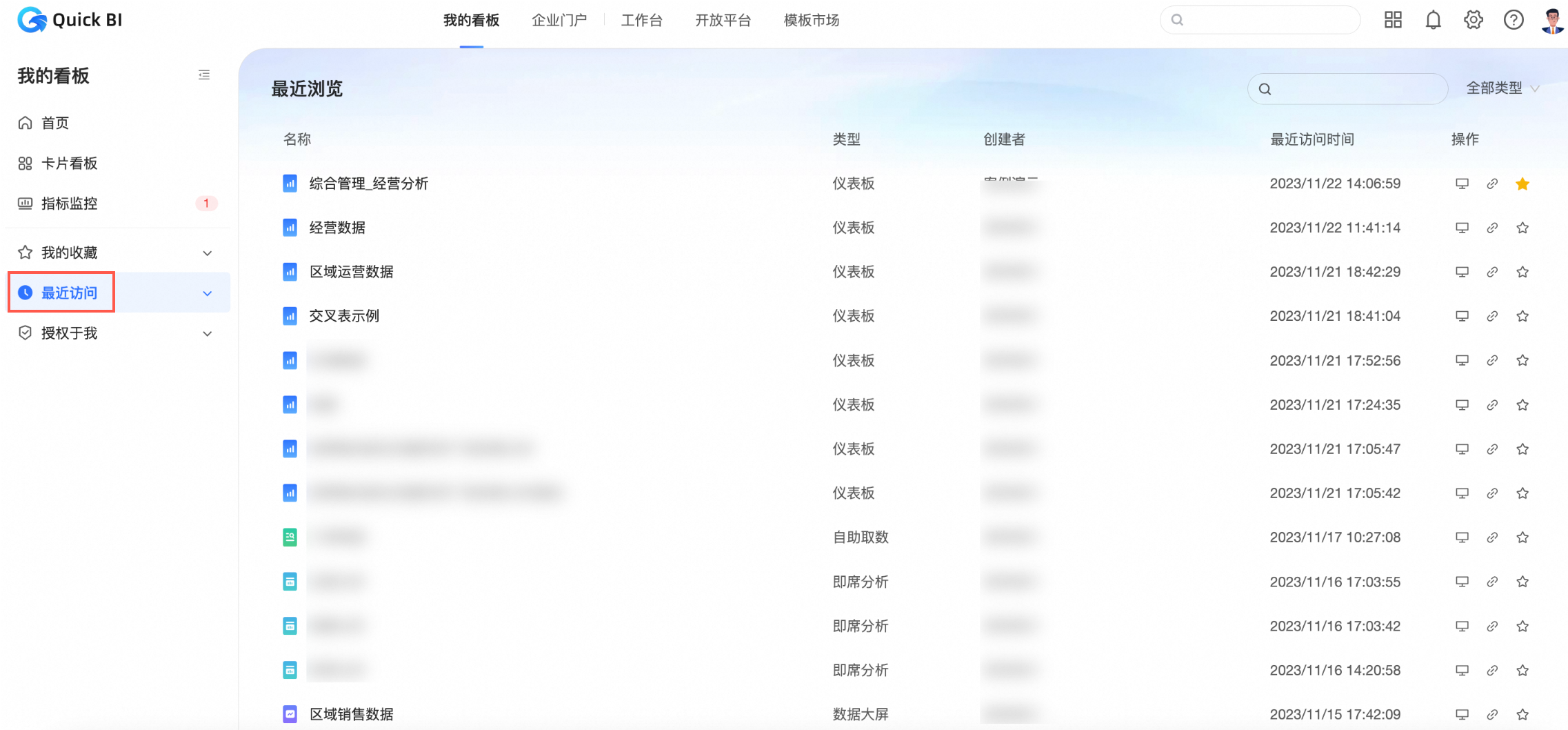Unfavorite 综合管理_经营分析 with the filled star
The width and height of the screenshot is (1568, 730).
(x=1522, y=184)
